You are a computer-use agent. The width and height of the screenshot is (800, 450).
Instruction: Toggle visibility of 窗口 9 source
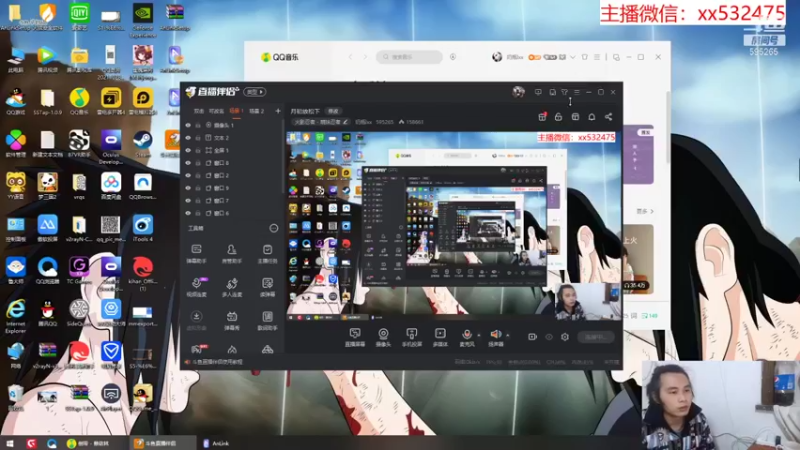click(188, 188)
